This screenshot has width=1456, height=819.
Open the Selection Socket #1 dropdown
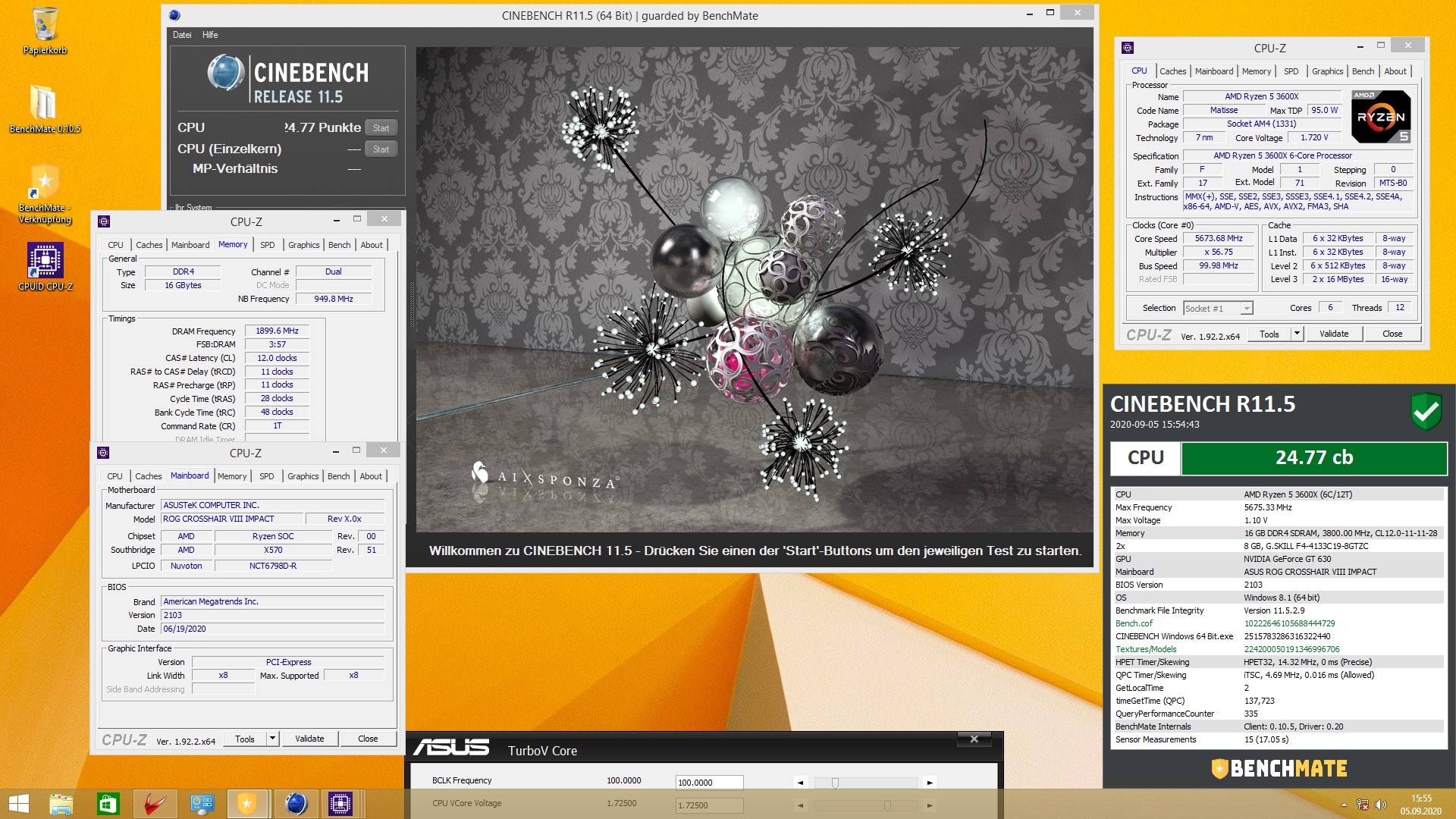tap(1218, 308)
